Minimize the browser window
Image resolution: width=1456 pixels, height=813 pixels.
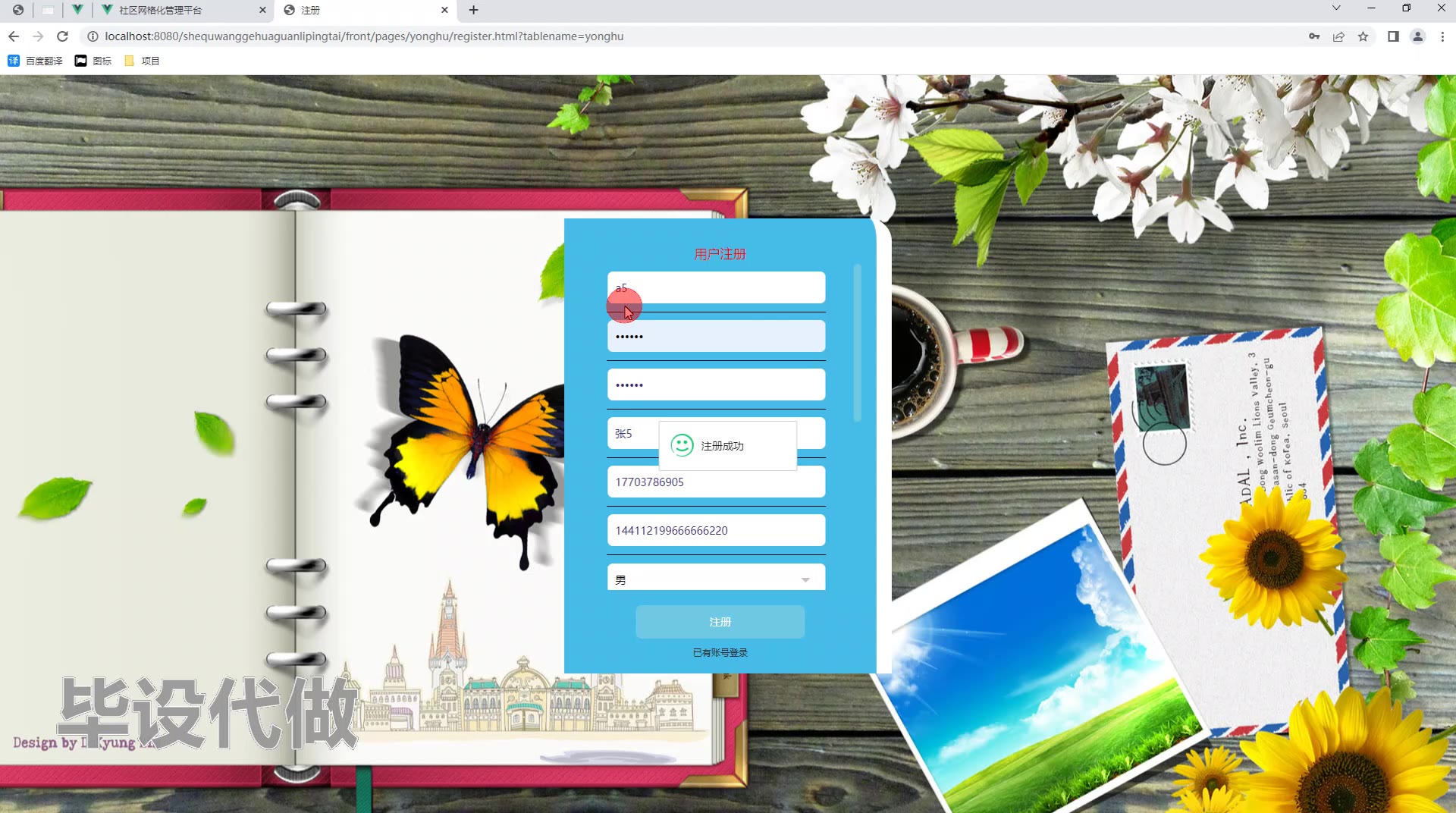click(x=1371, y=8)
